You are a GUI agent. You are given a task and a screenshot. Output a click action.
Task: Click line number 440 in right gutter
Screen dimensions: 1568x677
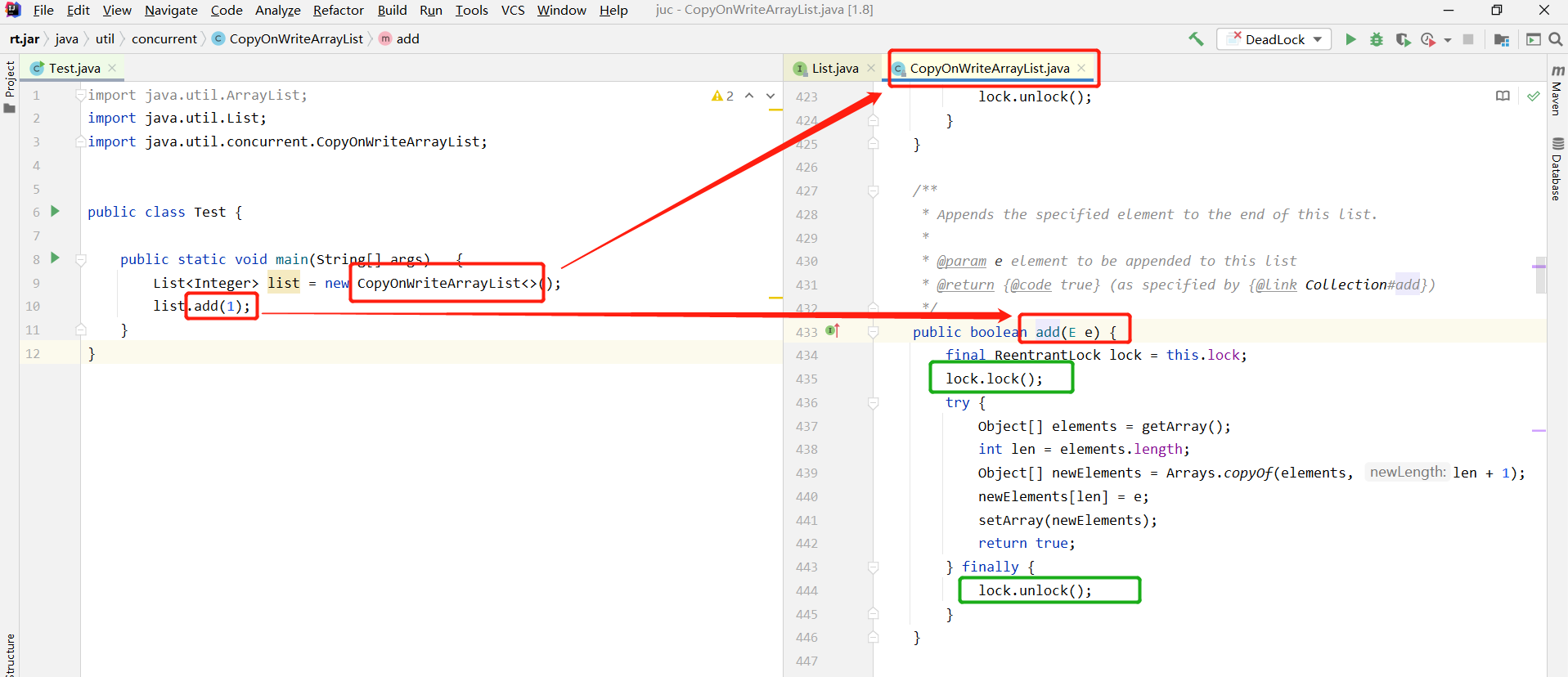pos(806,496)
